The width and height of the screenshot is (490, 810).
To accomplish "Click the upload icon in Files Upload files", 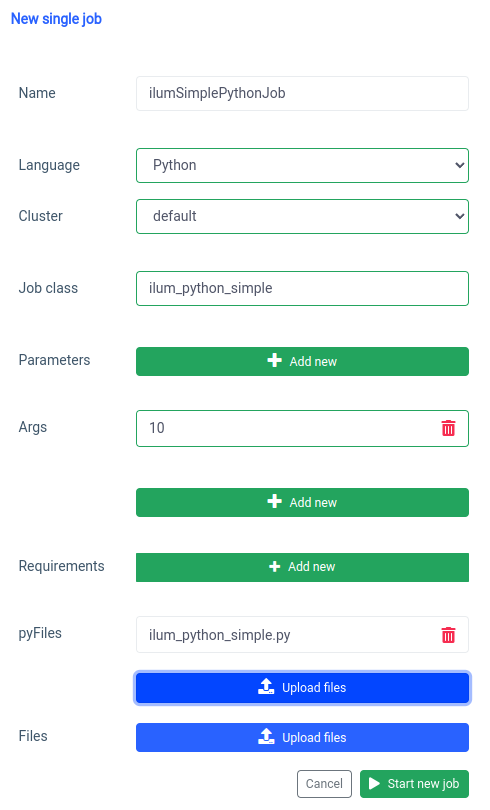I will (266, 737).
